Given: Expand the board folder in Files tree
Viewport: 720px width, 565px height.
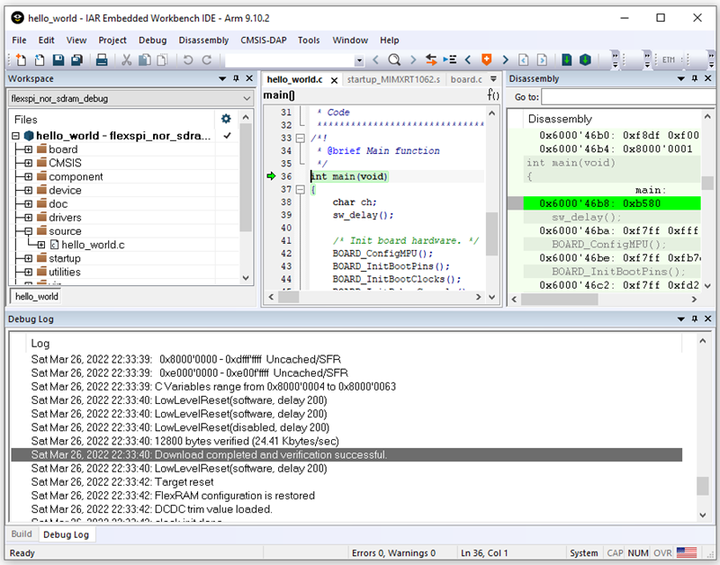Looking at the screenshot, I should pos(28,150).
